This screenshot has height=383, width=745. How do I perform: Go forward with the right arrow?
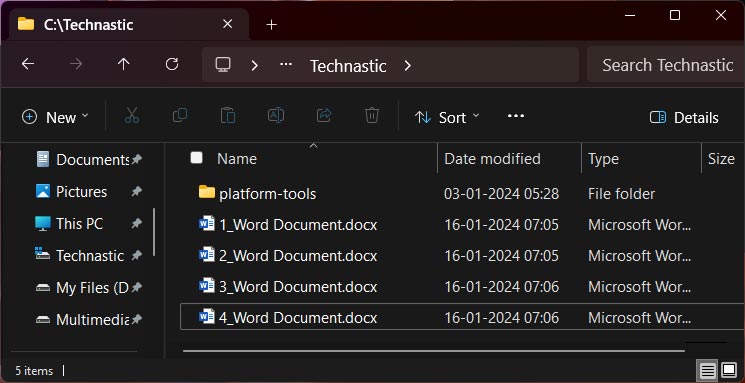click(76, 64)
